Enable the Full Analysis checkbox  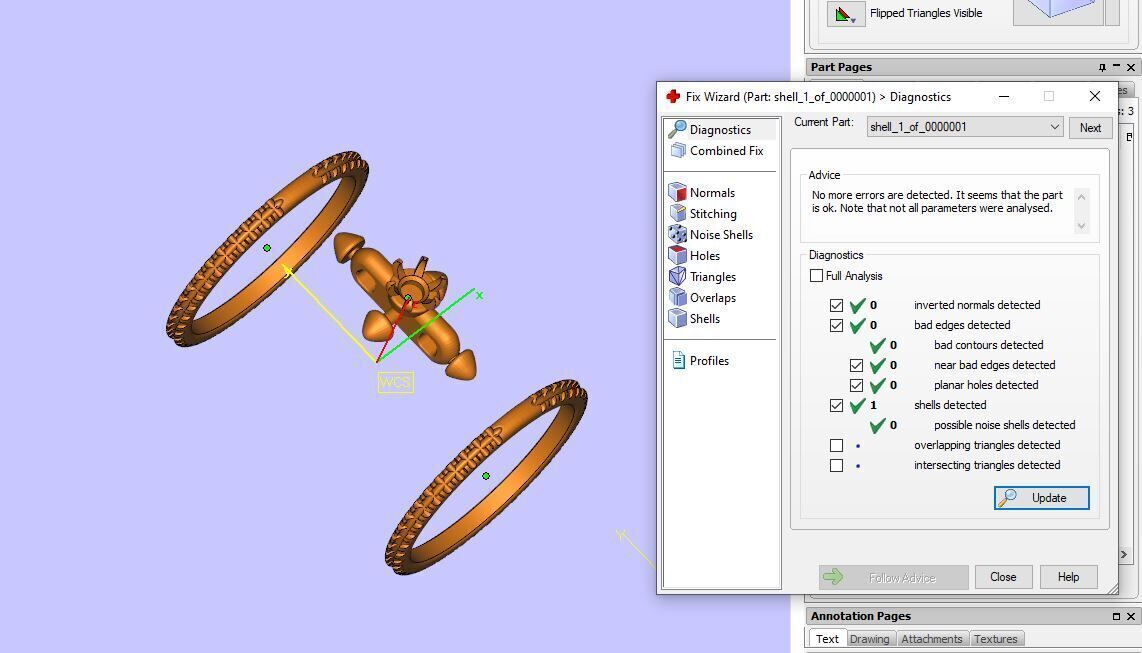click(x=816, y=276)
